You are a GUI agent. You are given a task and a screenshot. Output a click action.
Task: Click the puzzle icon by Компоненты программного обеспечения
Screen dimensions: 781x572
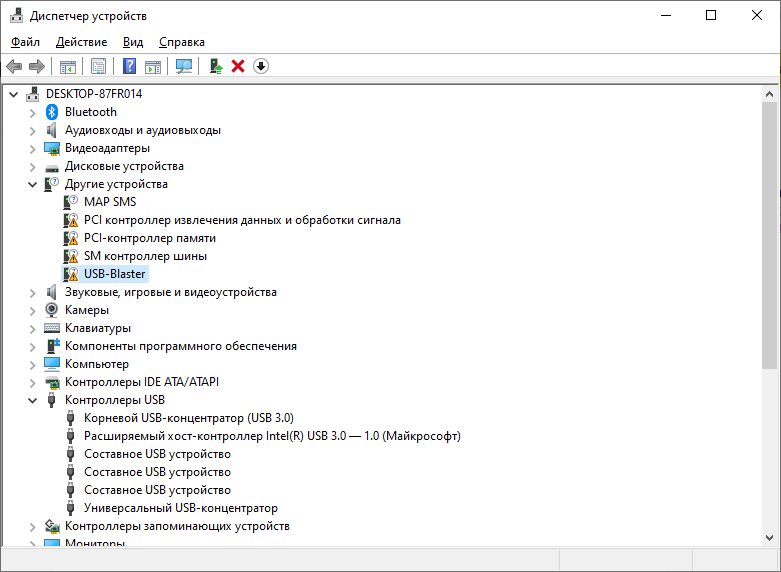(x=52, y=345)
